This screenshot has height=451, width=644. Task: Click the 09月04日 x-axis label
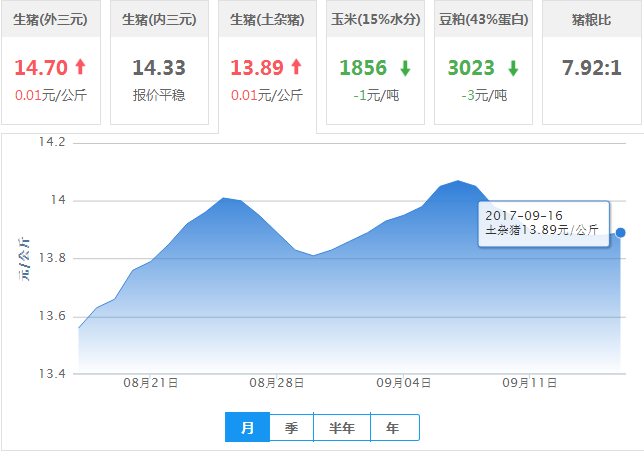coord(404,384)
